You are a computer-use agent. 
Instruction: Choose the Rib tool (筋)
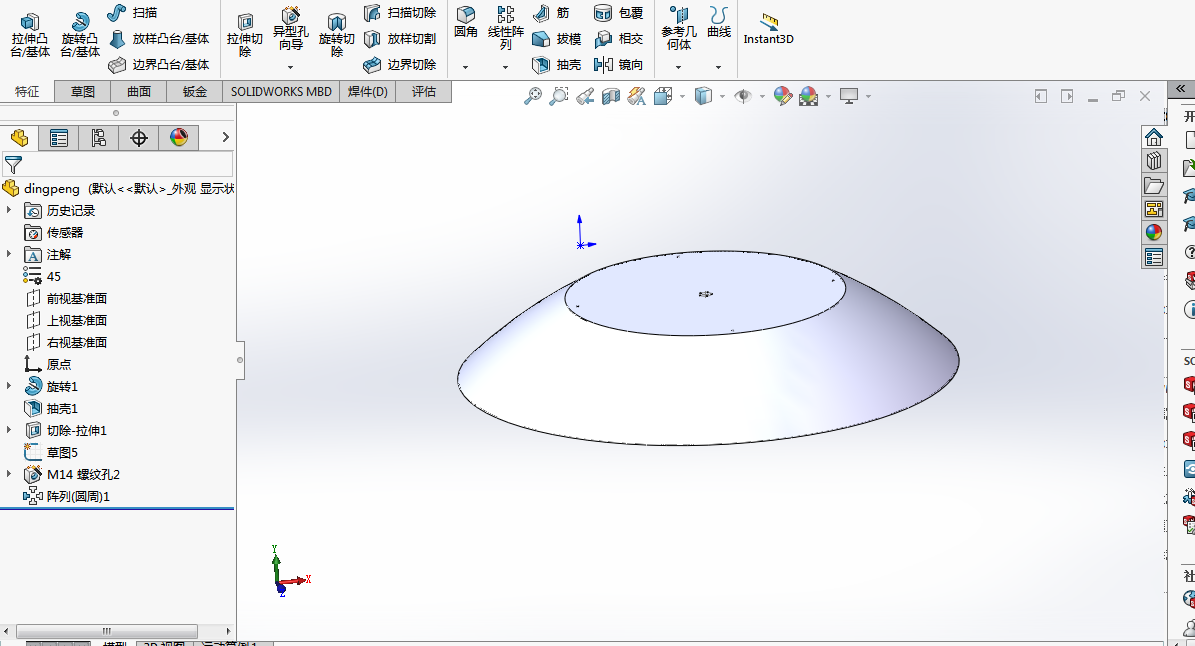552,13
